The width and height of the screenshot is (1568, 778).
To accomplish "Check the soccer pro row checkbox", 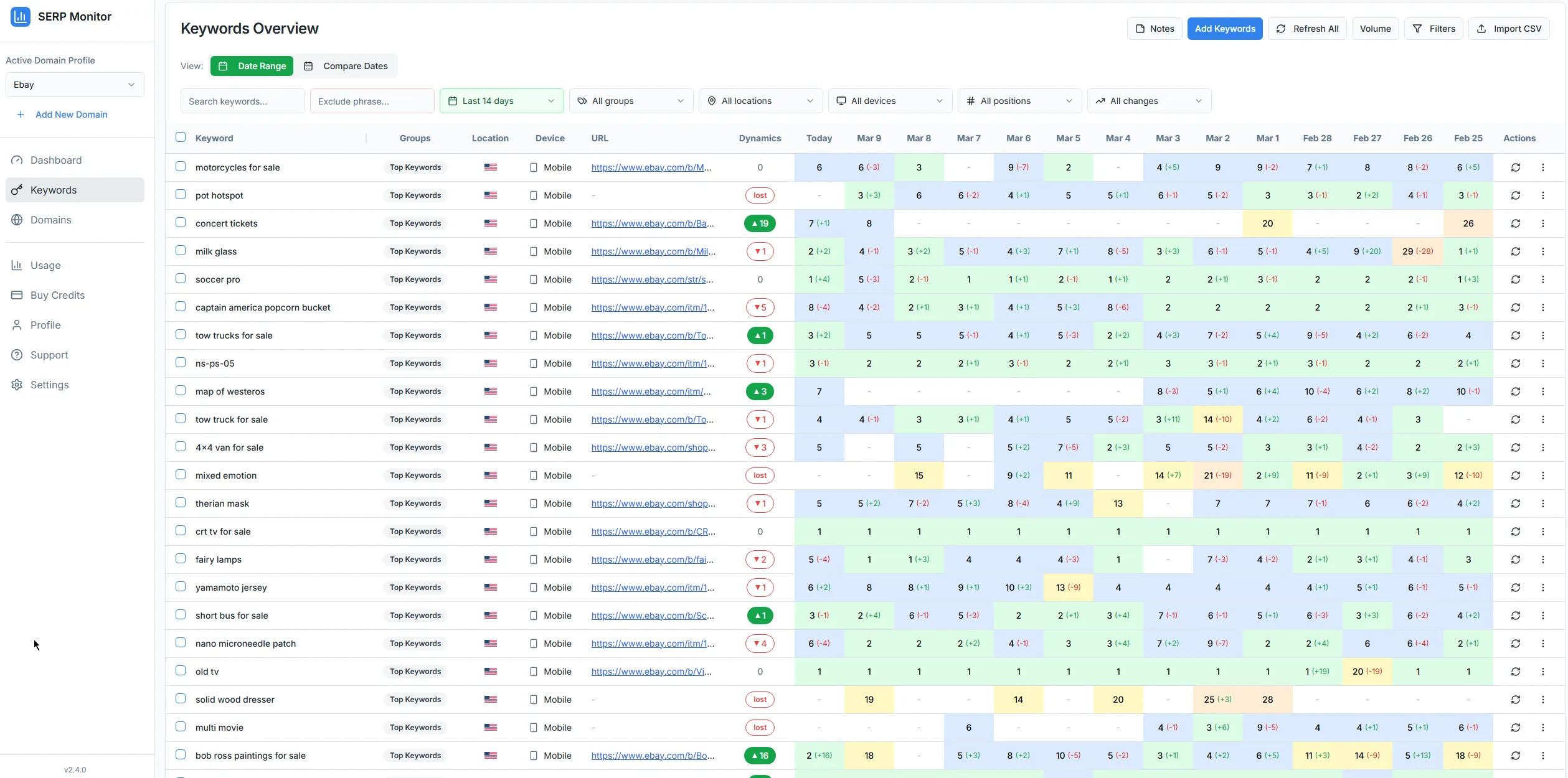I will [181, 278].
